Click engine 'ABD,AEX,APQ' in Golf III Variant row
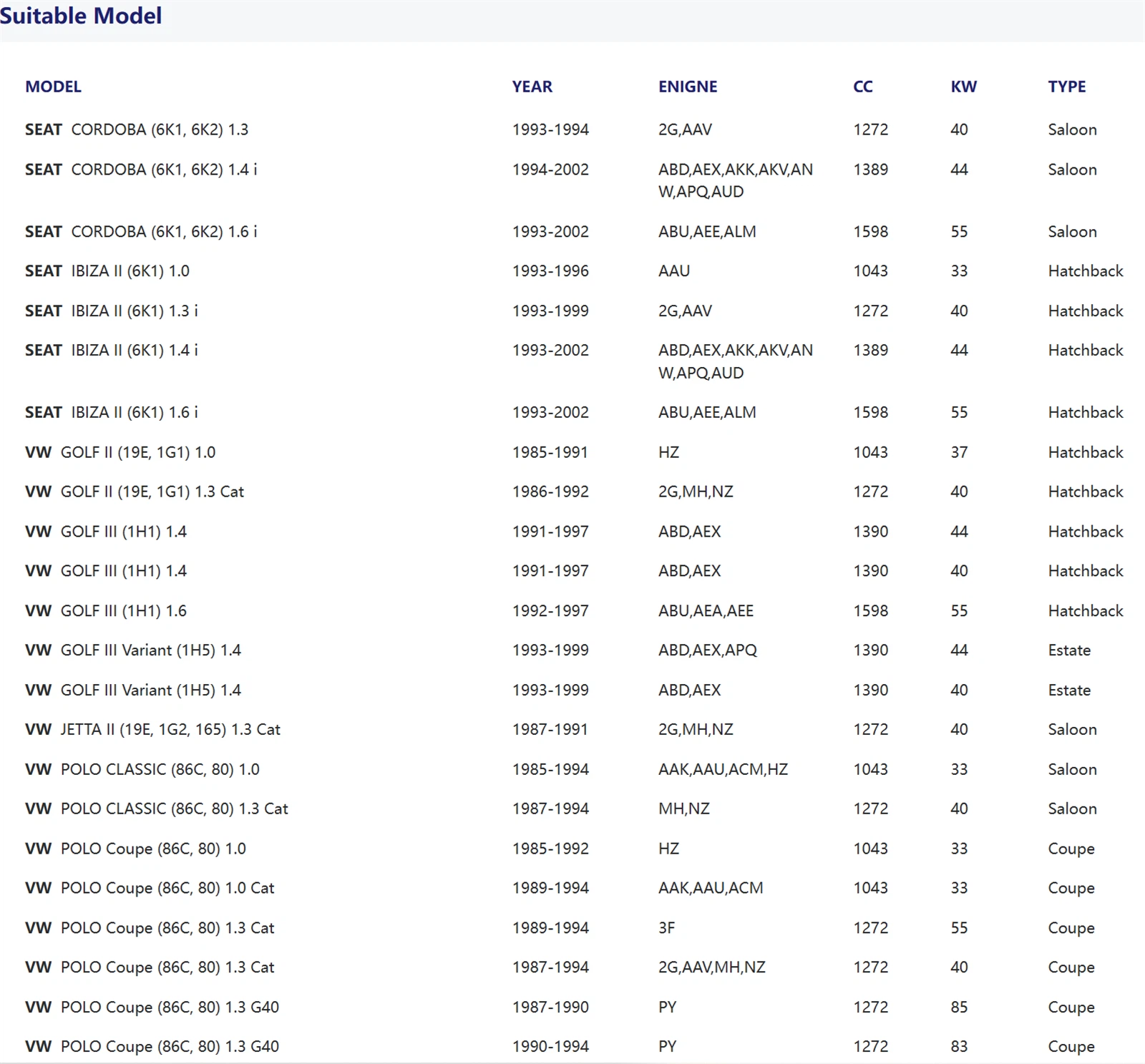 click(708, 650)
